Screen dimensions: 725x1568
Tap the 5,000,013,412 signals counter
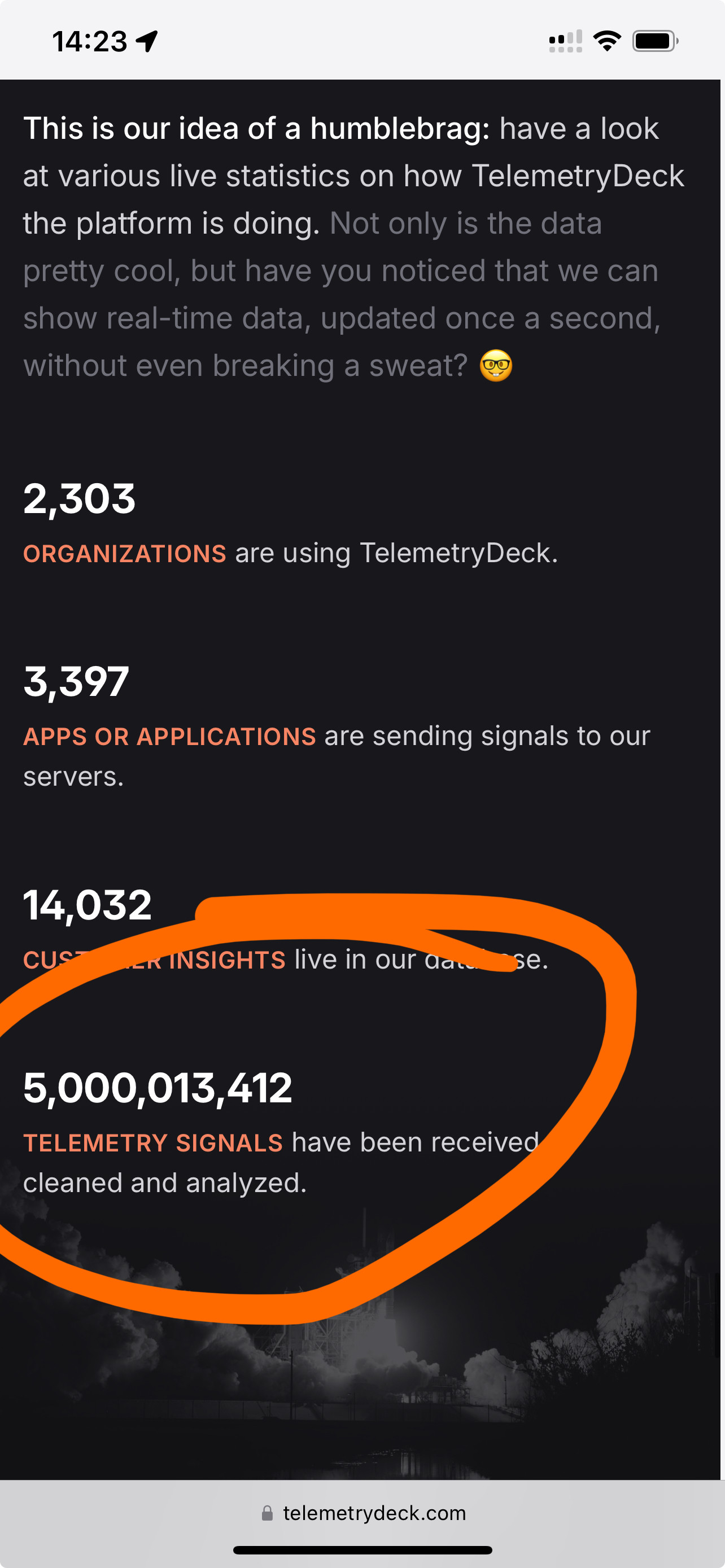(158, 1088)
